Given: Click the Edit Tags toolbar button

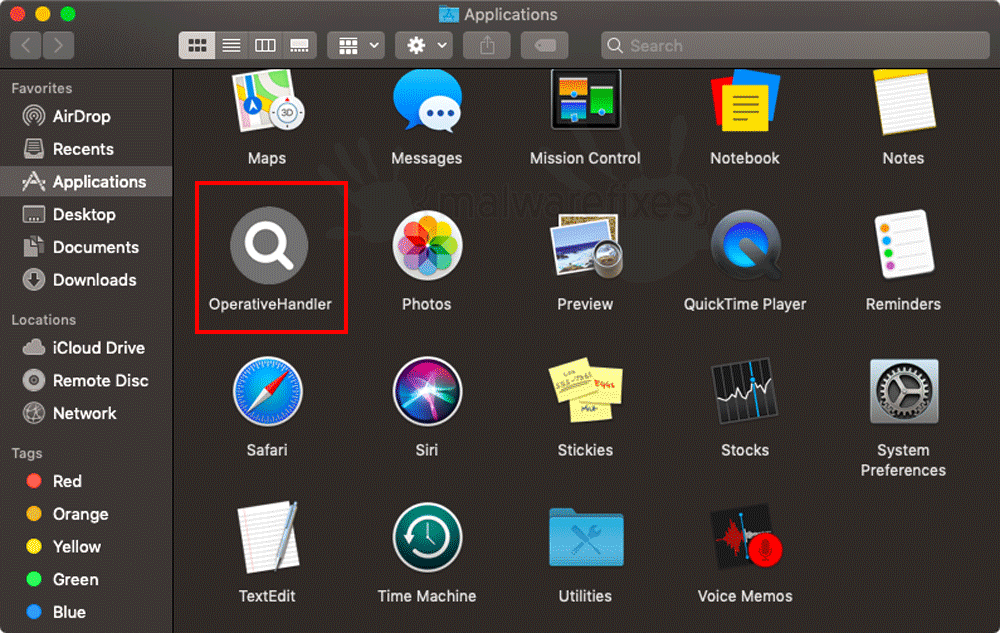Looking at the screenshot, I should [x=545, y=46].
